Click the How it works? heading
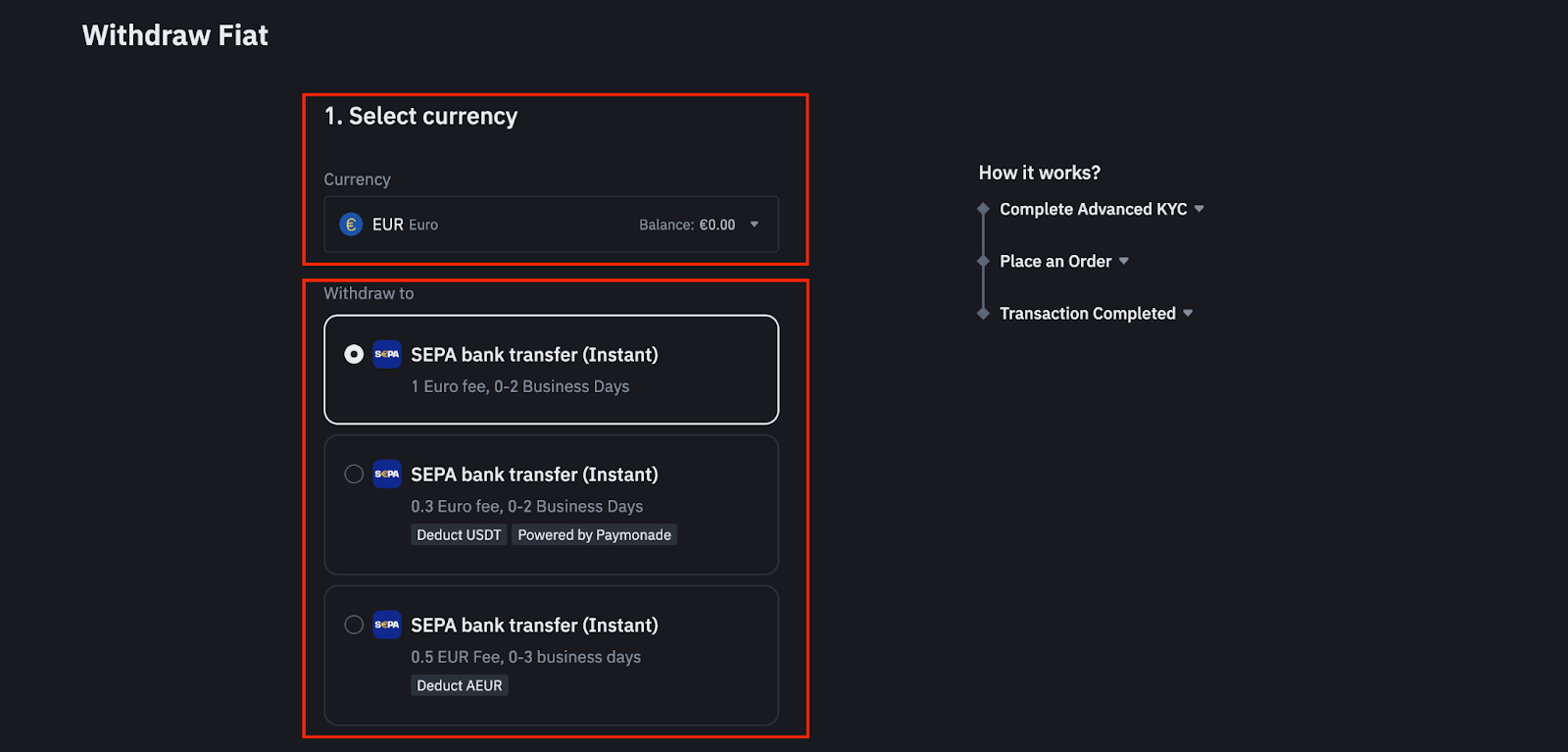1568x752 pixels. 1039,173
